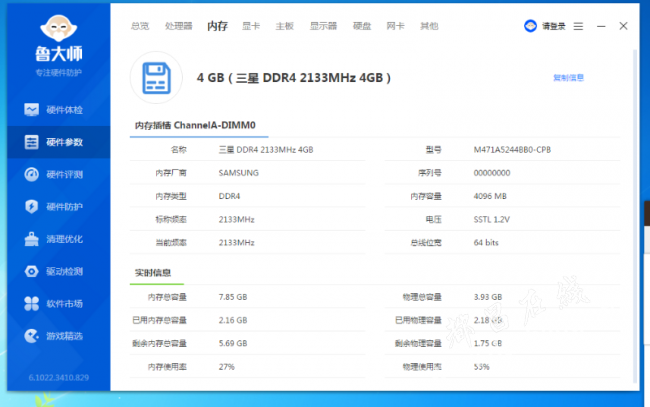Click the heading 4 GB (三星 DDR4 2133MHz 4GB)
This screenshot has width=650, height=407.
(293, 78)
